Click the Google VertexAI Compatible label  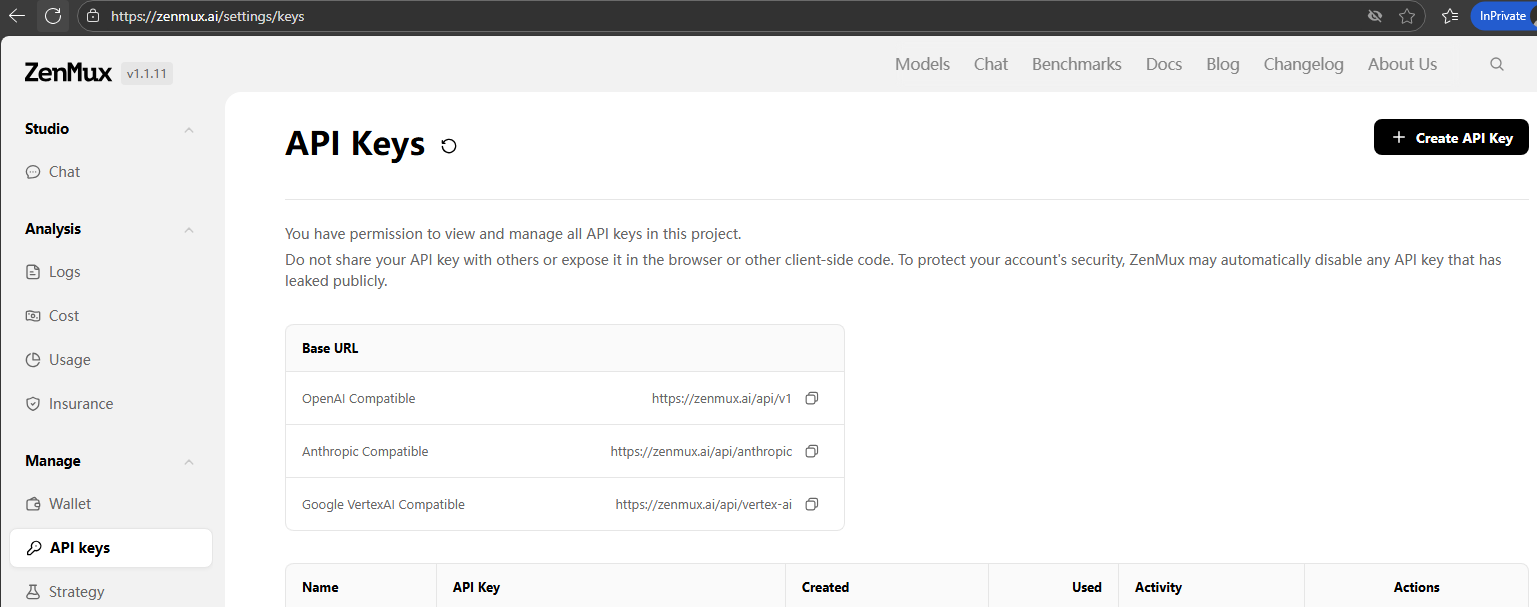(383, 504)
